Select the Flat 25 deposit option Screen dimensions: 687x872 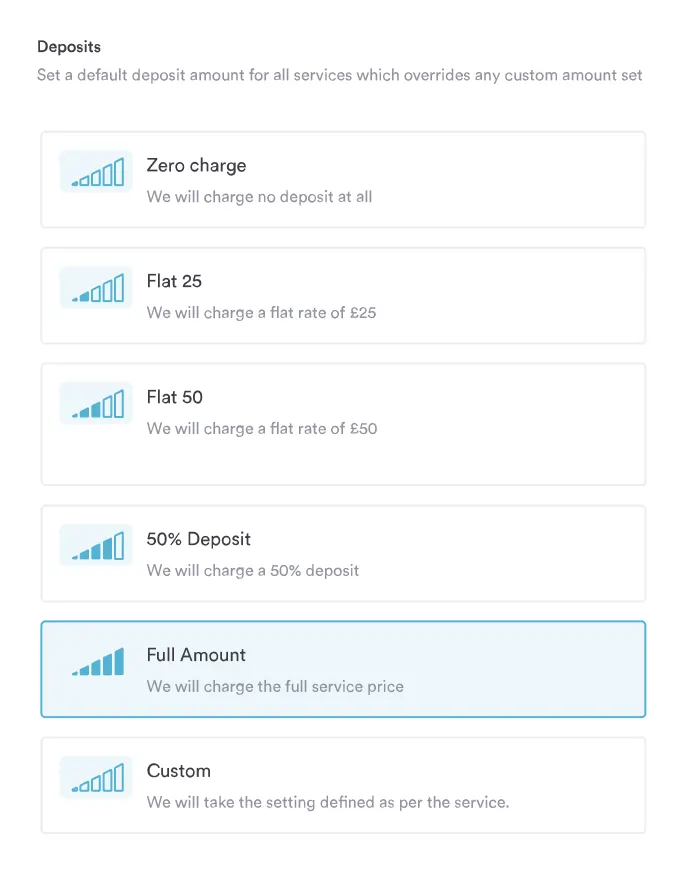[x=343, y=296]
